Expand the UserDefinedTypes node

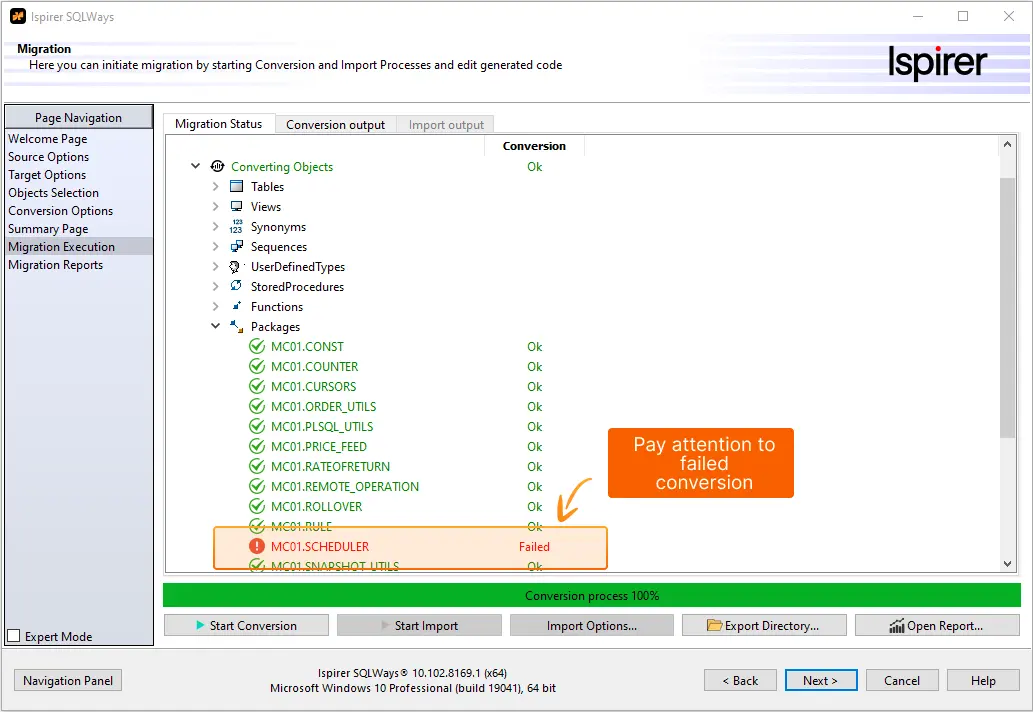tap(215, 266)
